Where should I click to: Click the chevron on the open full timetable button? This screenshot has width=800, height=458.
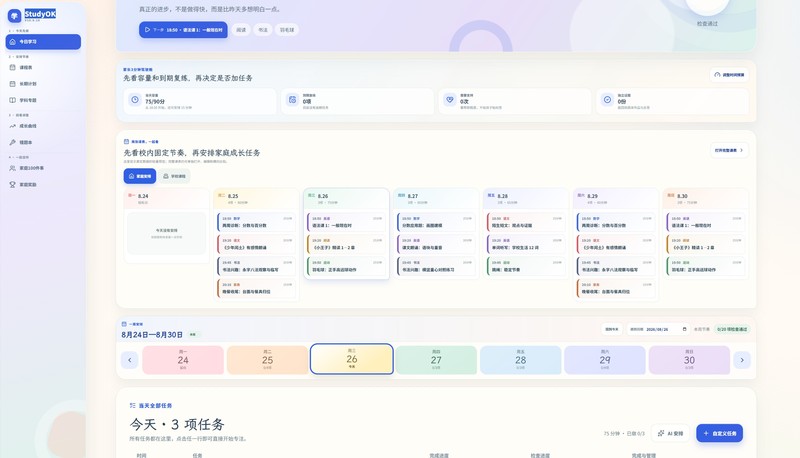tap(741, 150)
